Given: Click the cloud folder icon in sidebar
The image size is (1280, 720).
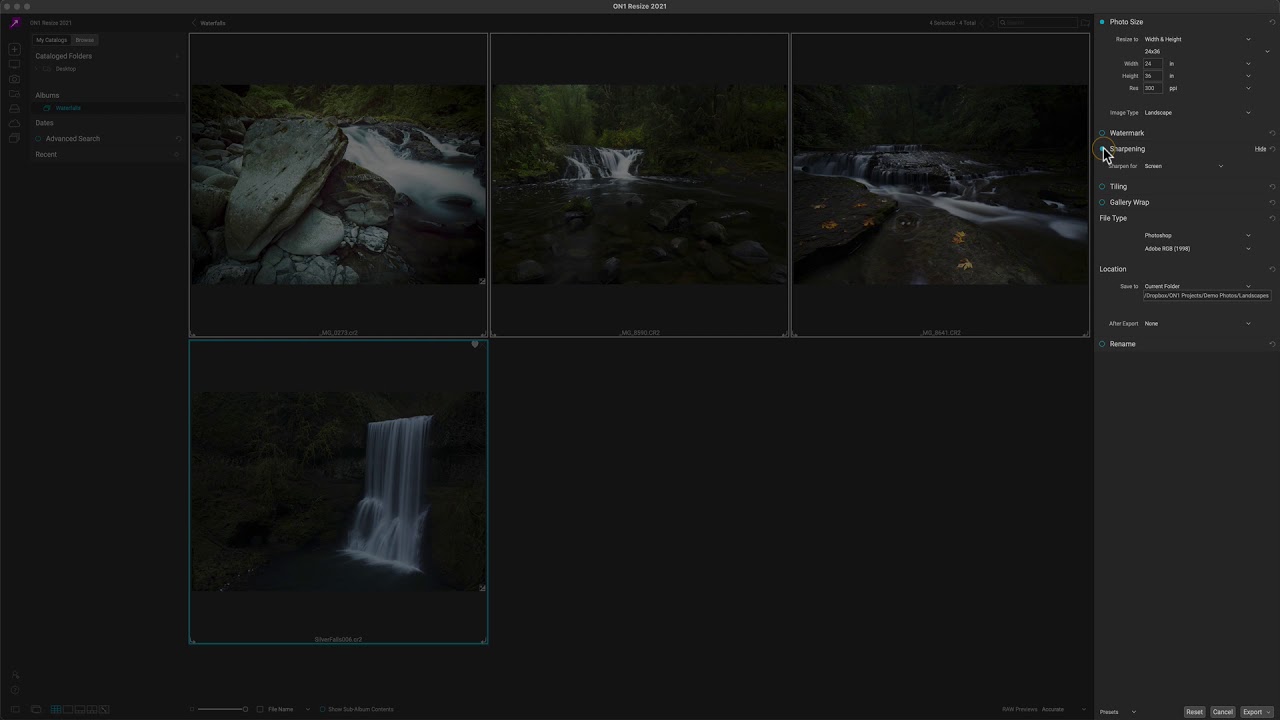Looking at the screenshot, I should coord(14,94).
